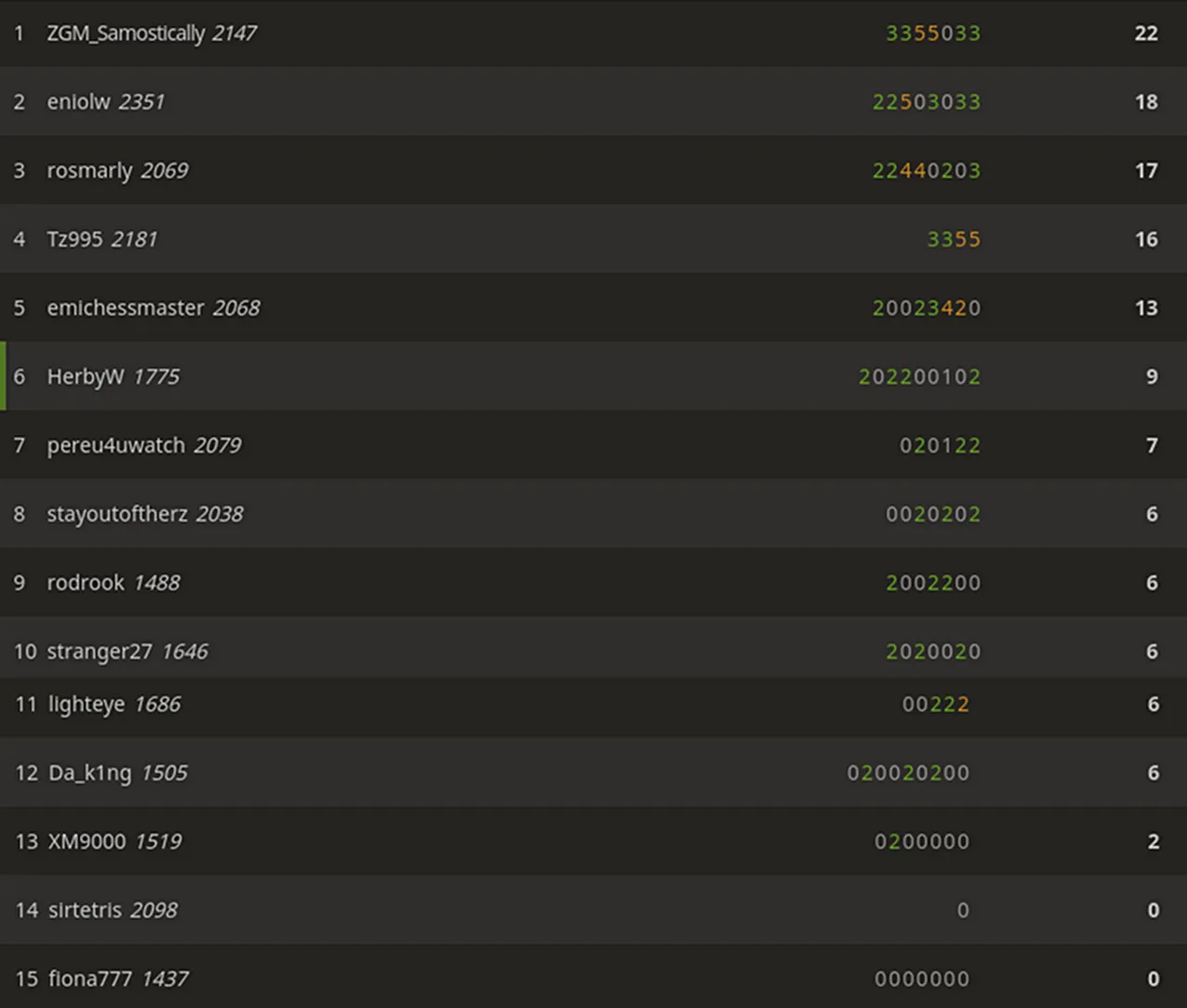1187x1008 pixels.
Task: Click emichessmaster's name
Action: point(125,308)
